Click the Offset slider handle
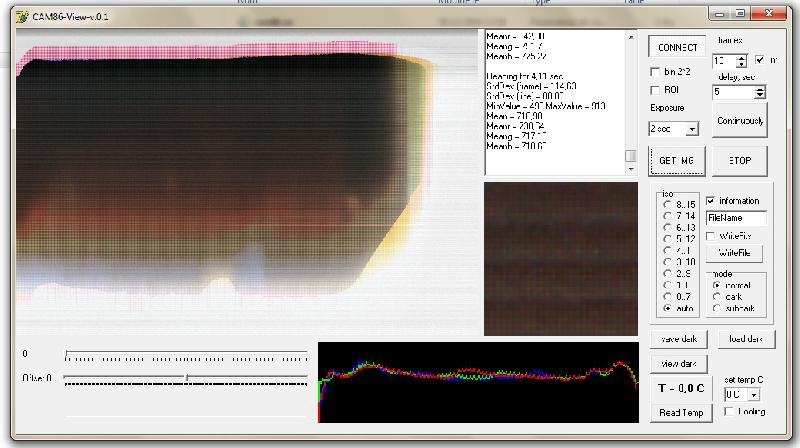 tap(187, 378)
